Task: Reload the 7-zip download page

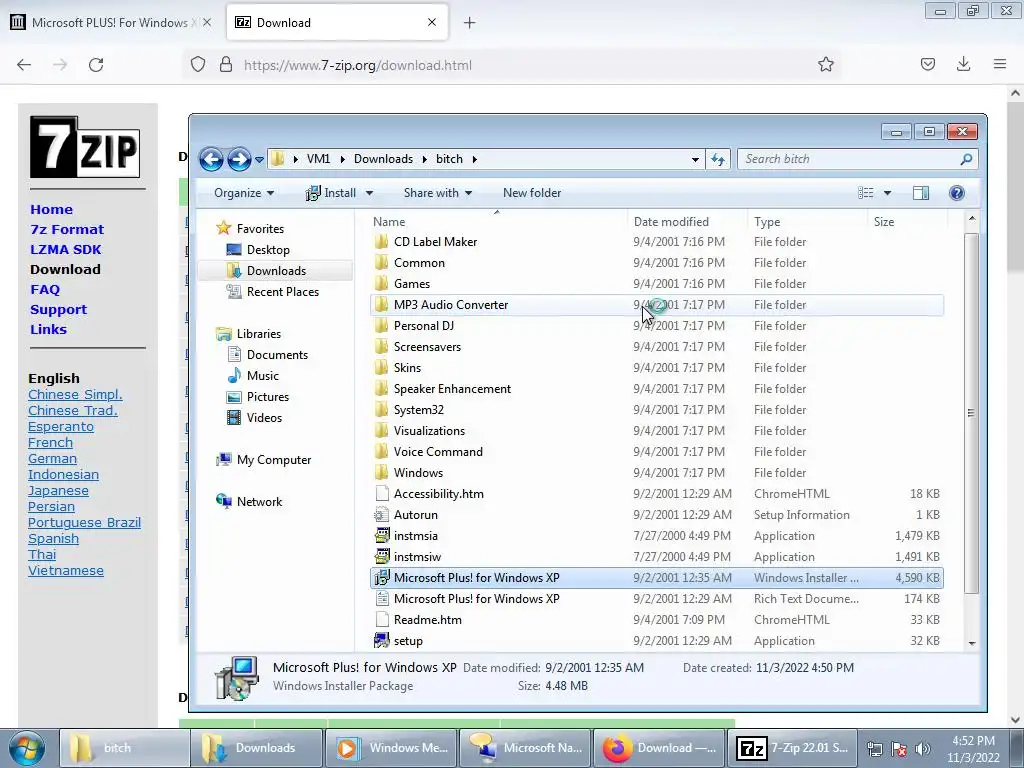Action: point(96,65)
